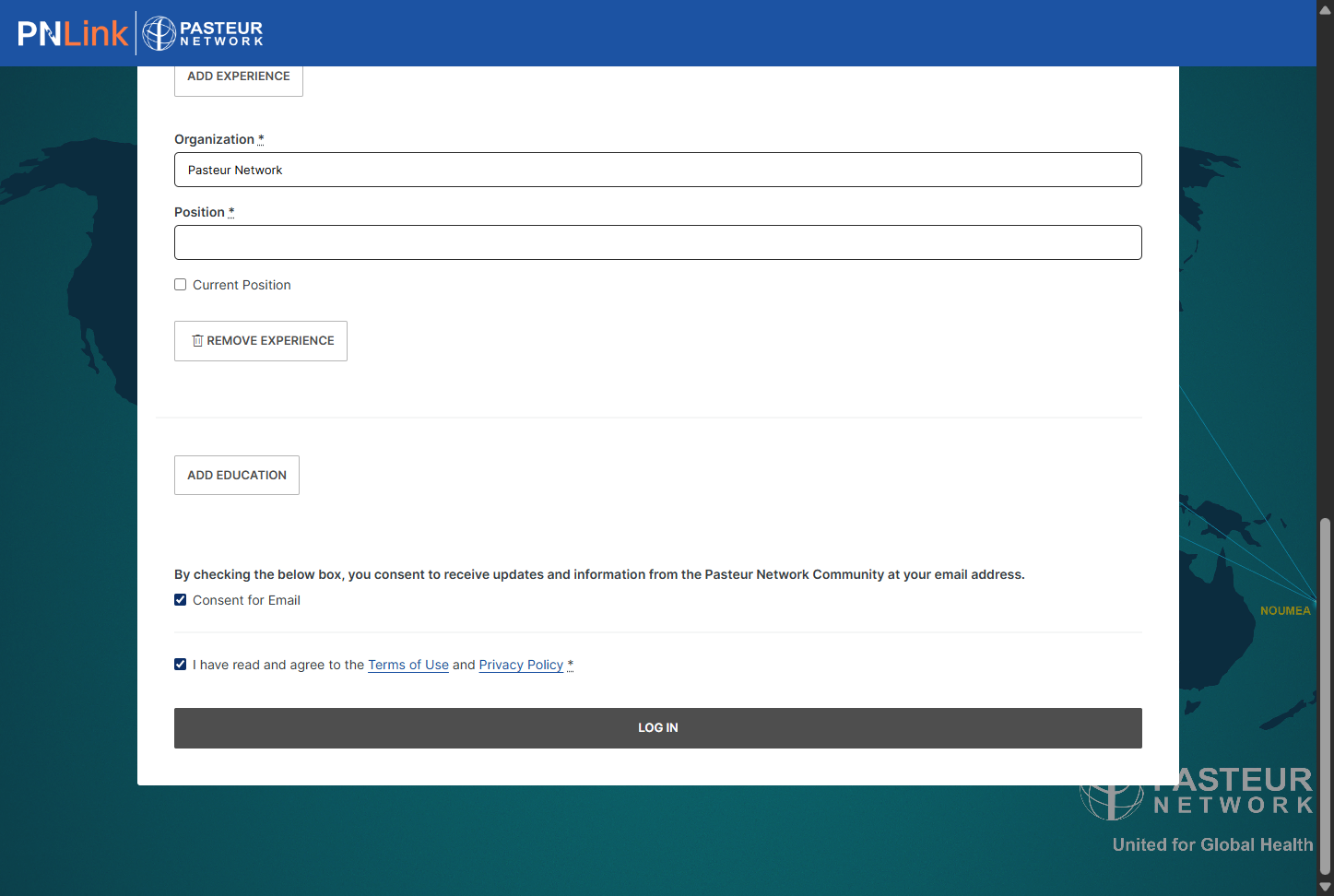Image resolution: width=1334 pixels, height=896 pixels.
Task: Click the Consent for Email label
Action: tap(246, 600)
